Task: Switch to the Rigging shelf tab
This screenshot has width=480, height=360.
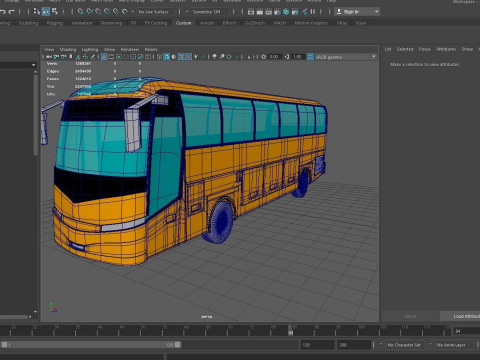Action: pyautogui.click(x=55, y=23)
